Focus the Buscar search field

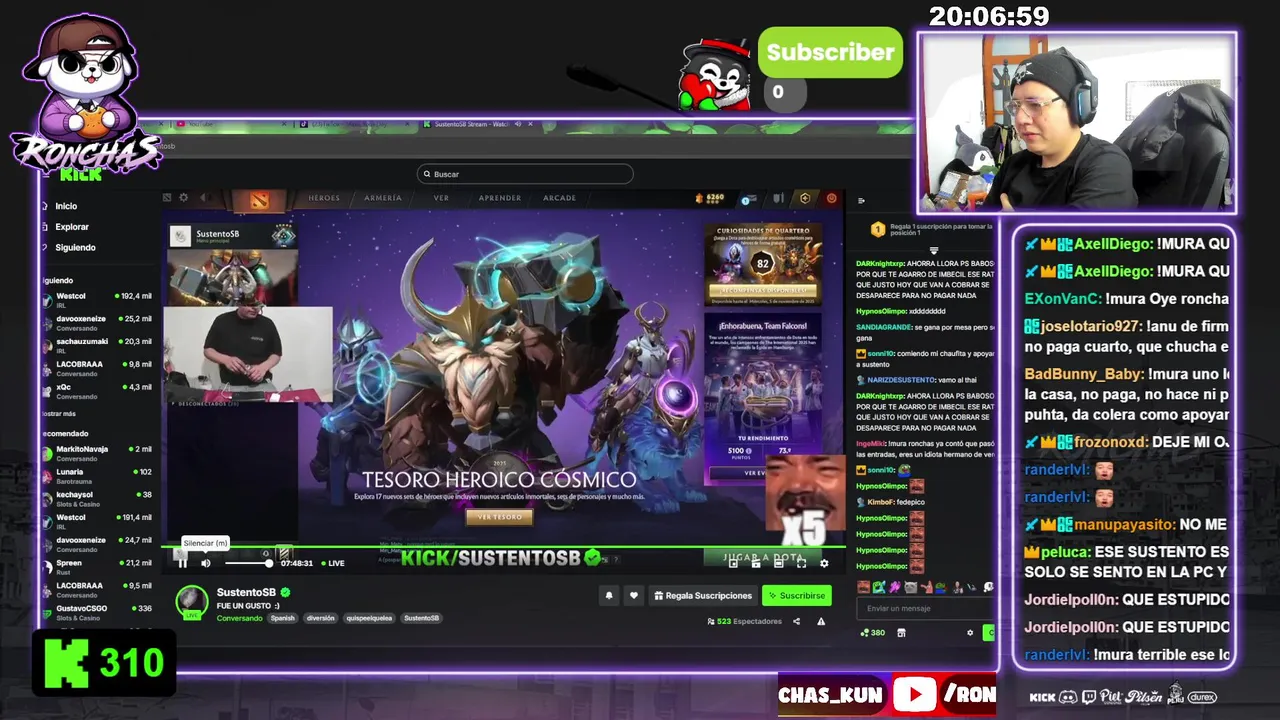coord(525,174)
